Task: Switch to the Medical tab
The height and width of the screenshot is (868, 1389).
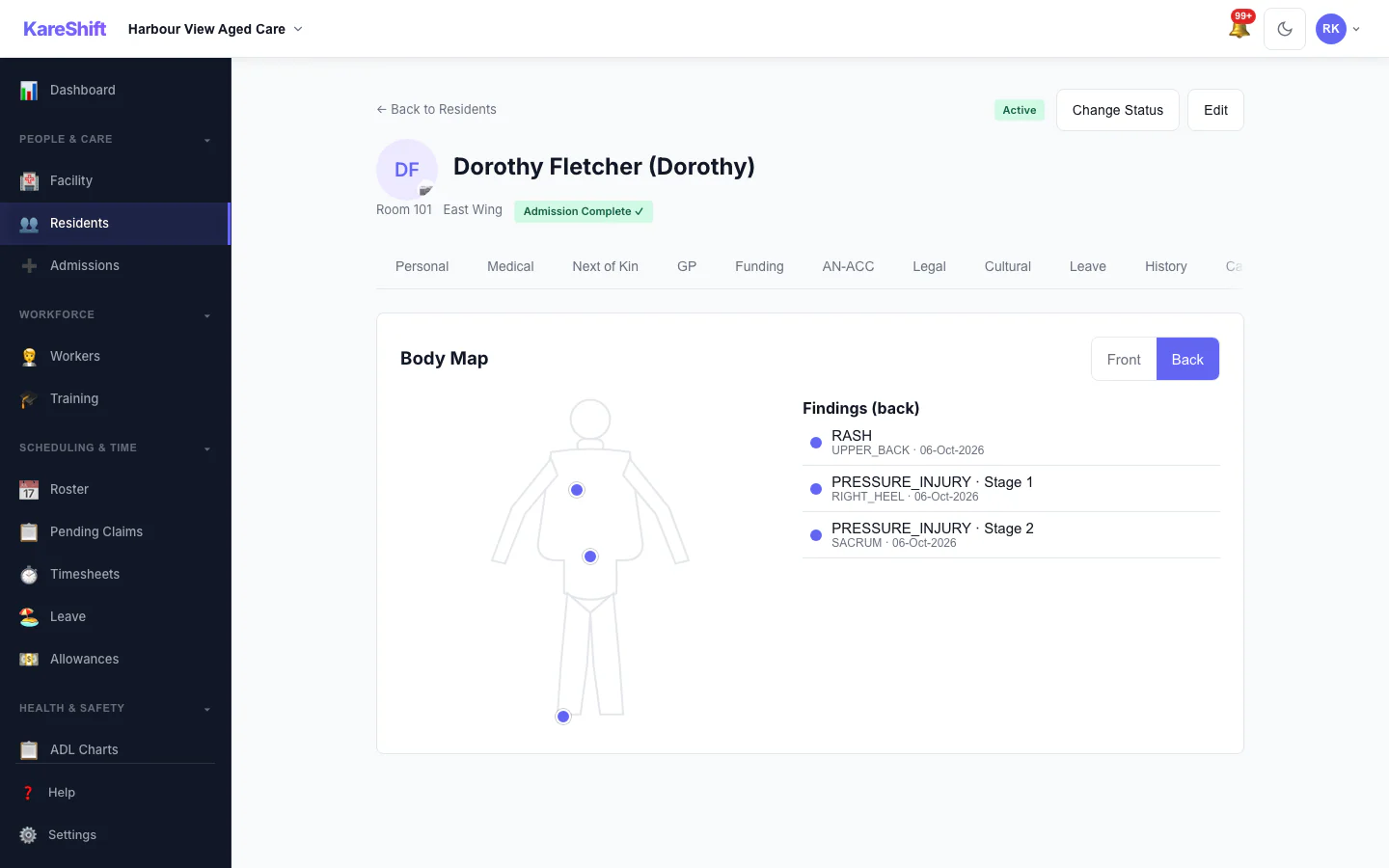Action: point(510,266)
